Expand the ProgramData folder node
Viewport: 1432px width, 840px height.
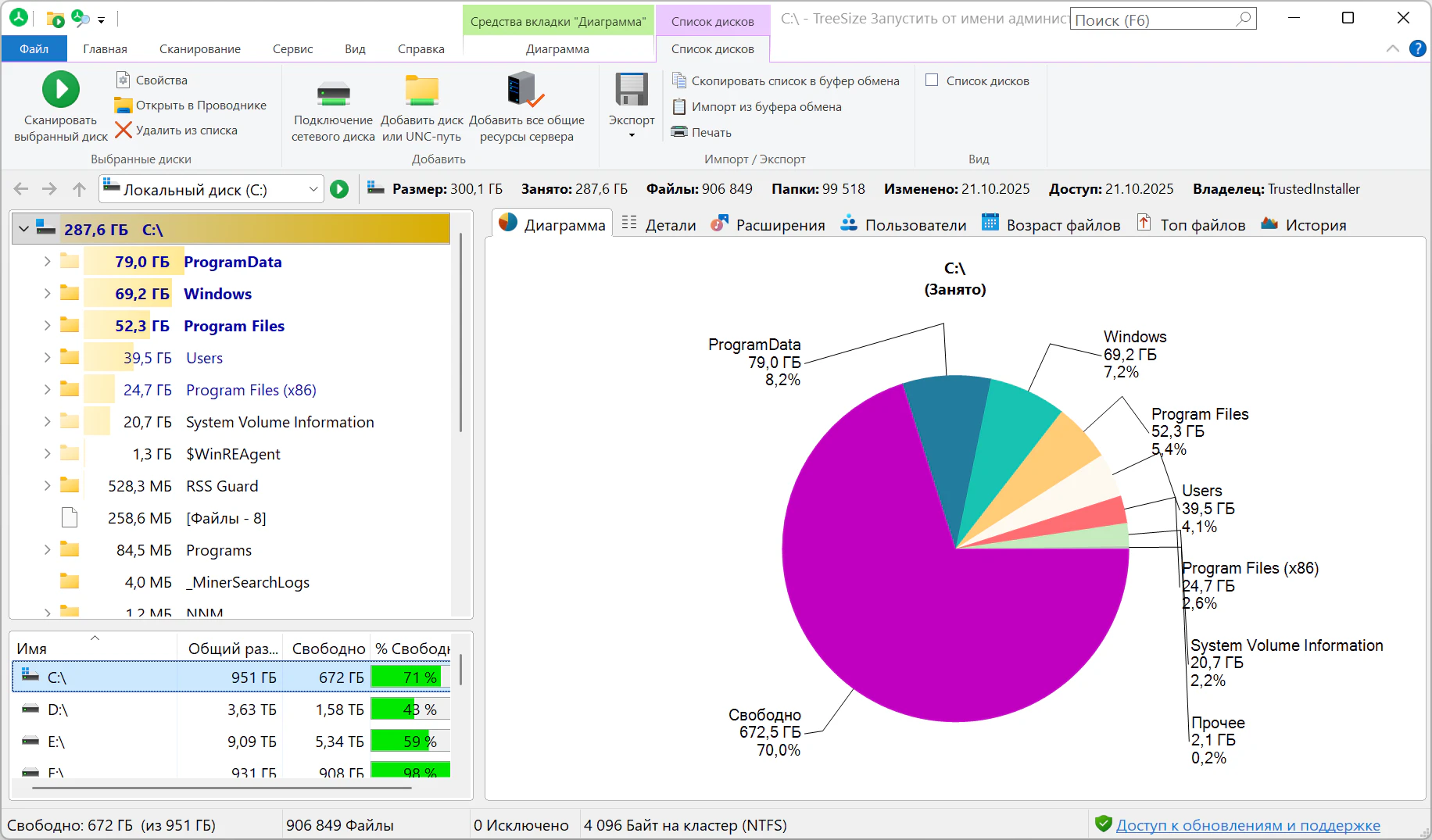pyautogui.click(x=47, y=262)
